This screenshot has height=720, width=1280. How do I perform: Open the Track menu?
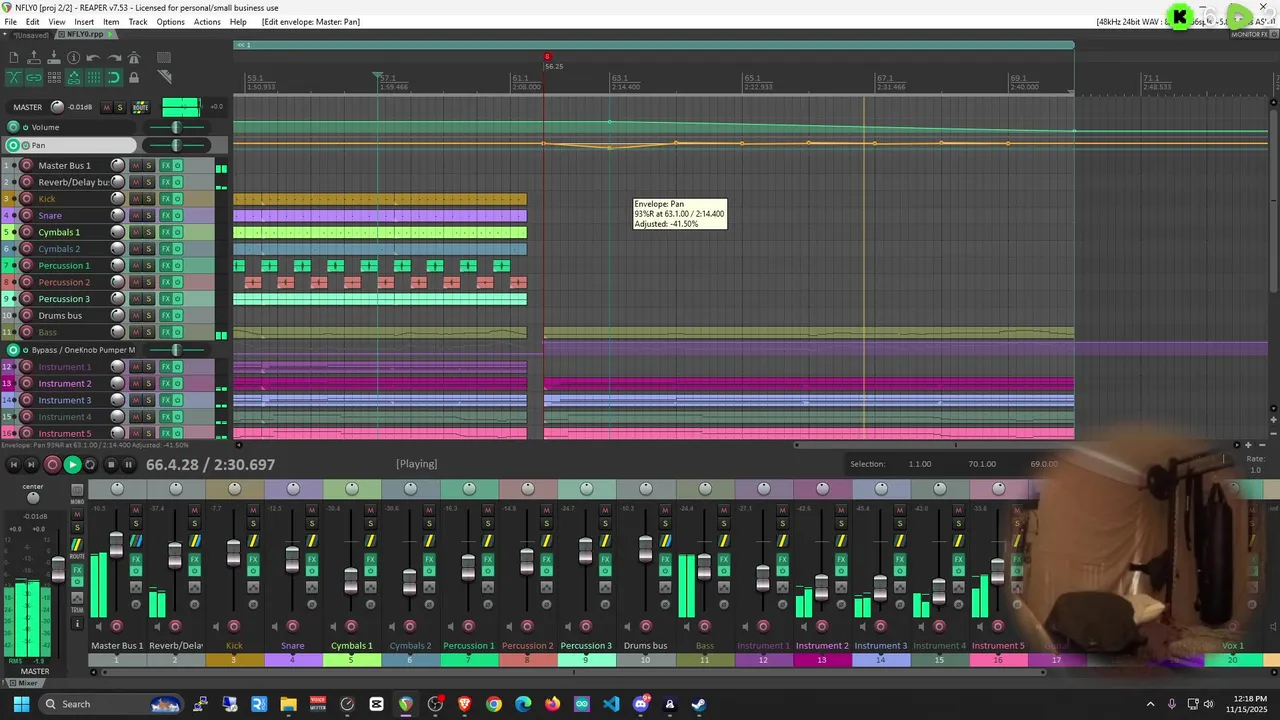[138, 21]
